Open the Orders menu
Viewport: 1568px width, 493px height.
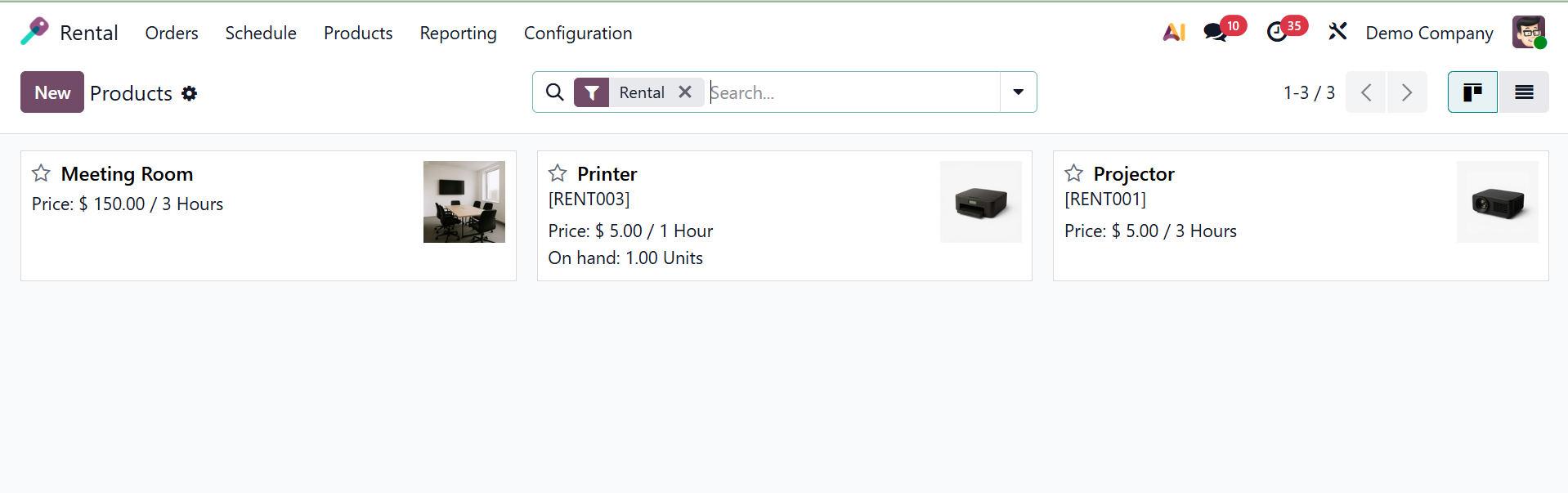tap(172, 33)
